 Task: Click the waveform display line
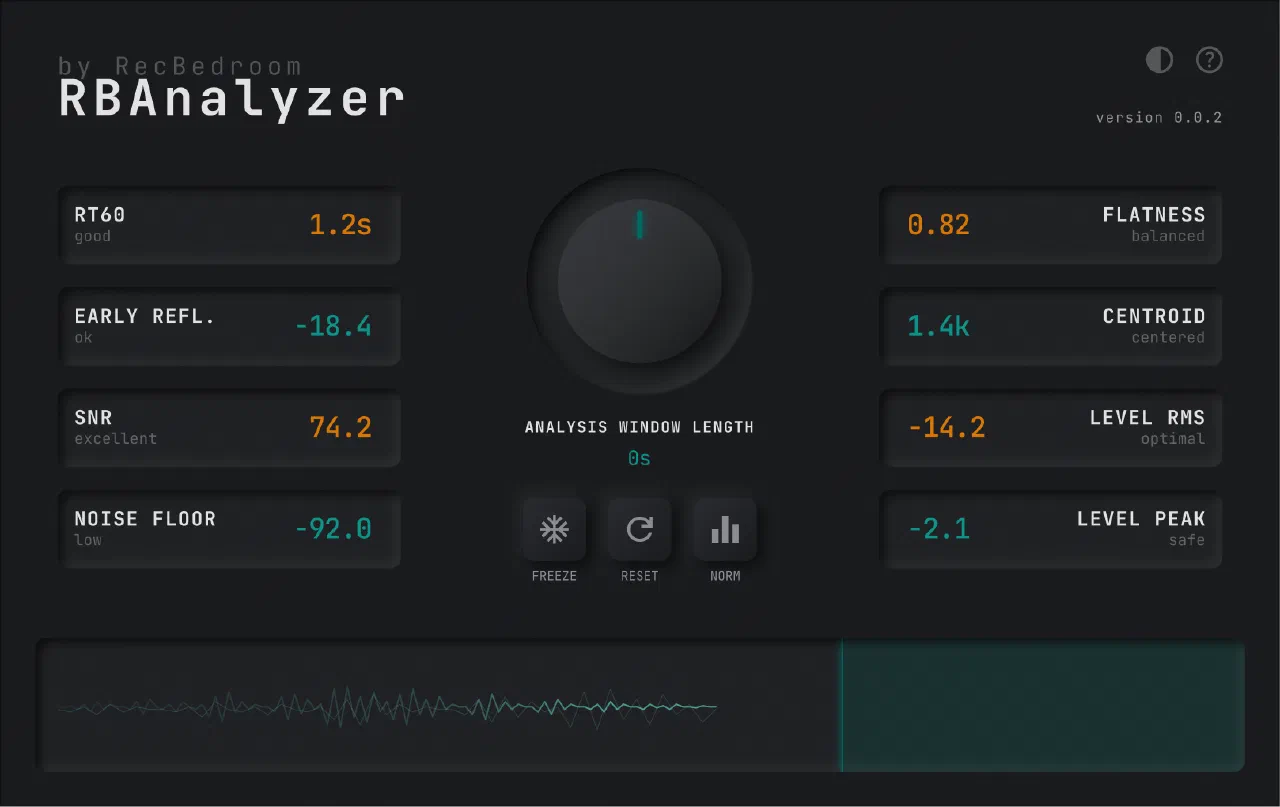pos(388,708)
